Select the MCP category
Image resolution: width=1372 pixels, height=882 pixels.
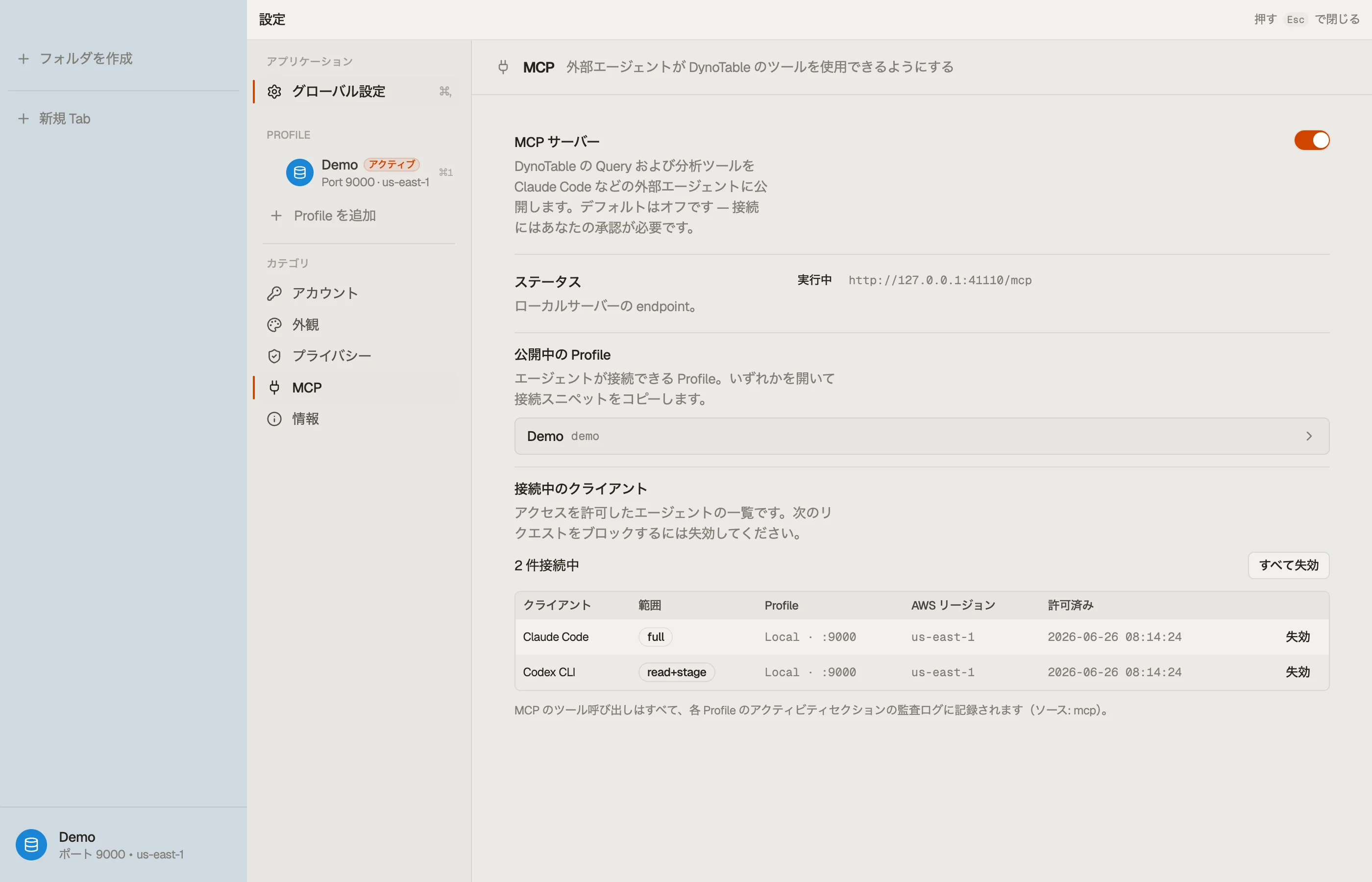356,387
